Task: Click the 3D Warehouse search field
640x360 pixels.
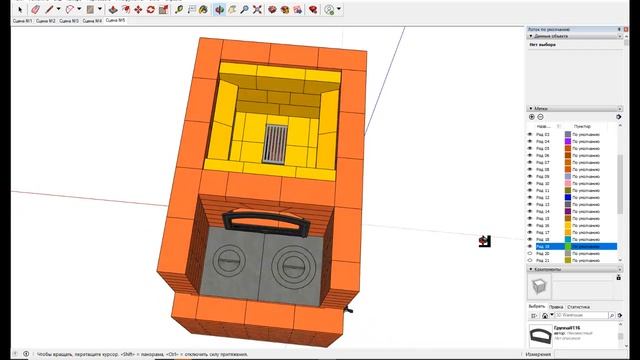Action: tap(581, 316)
